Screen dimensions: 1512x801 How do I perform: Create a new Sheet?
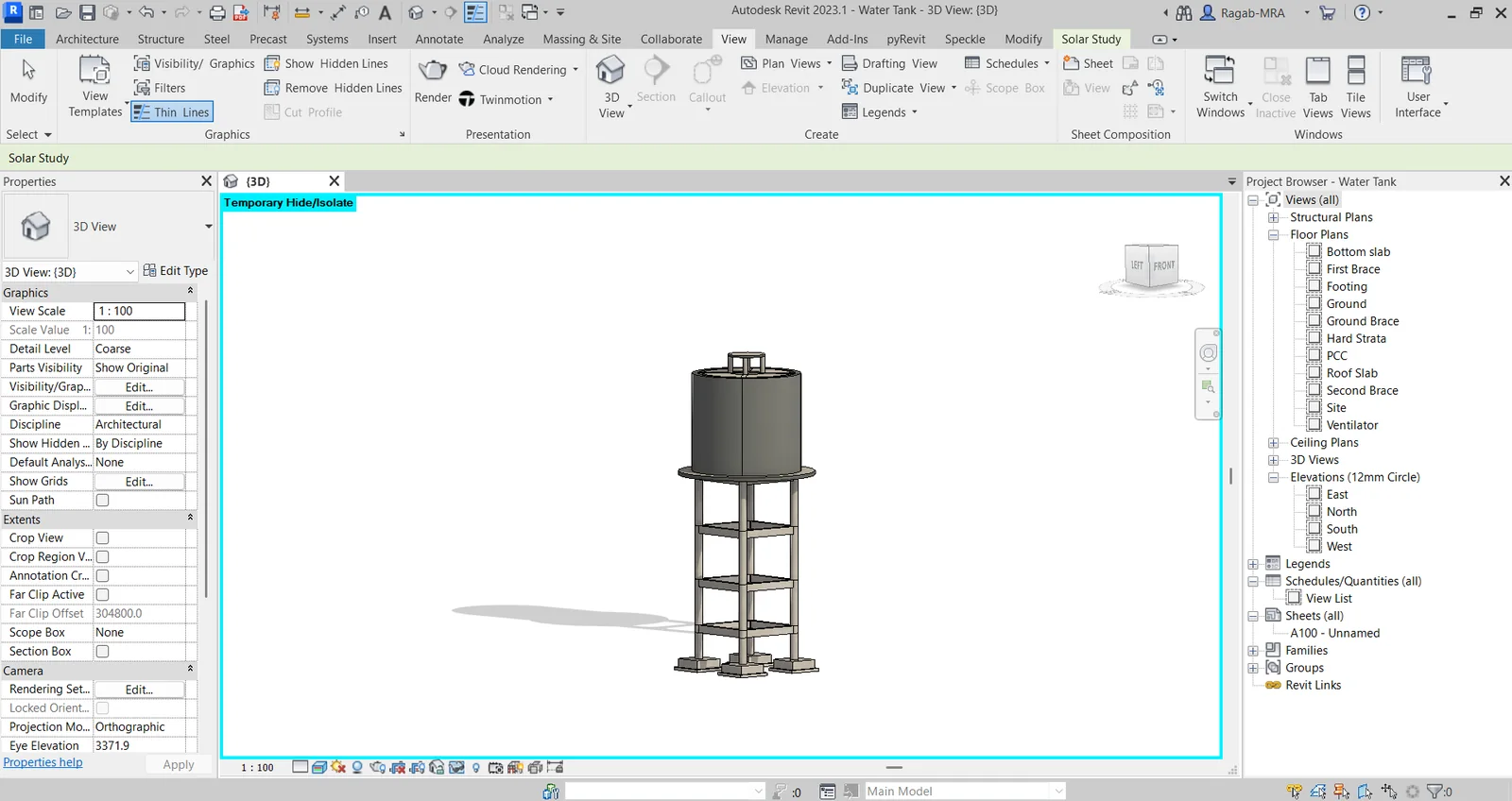[1088, 63]
